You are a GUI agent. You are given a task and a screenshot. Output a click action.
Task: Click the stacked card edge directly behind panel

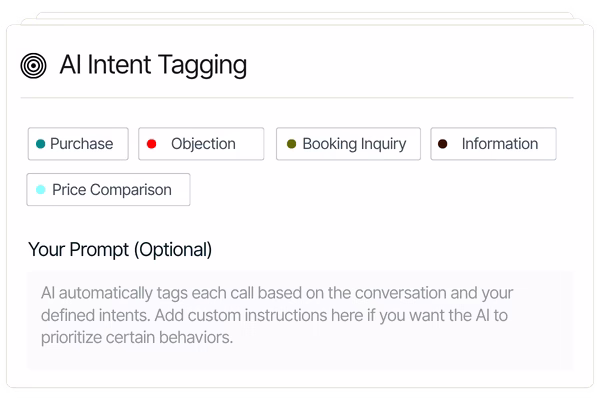pyautogui.click(x=302, y=21)
